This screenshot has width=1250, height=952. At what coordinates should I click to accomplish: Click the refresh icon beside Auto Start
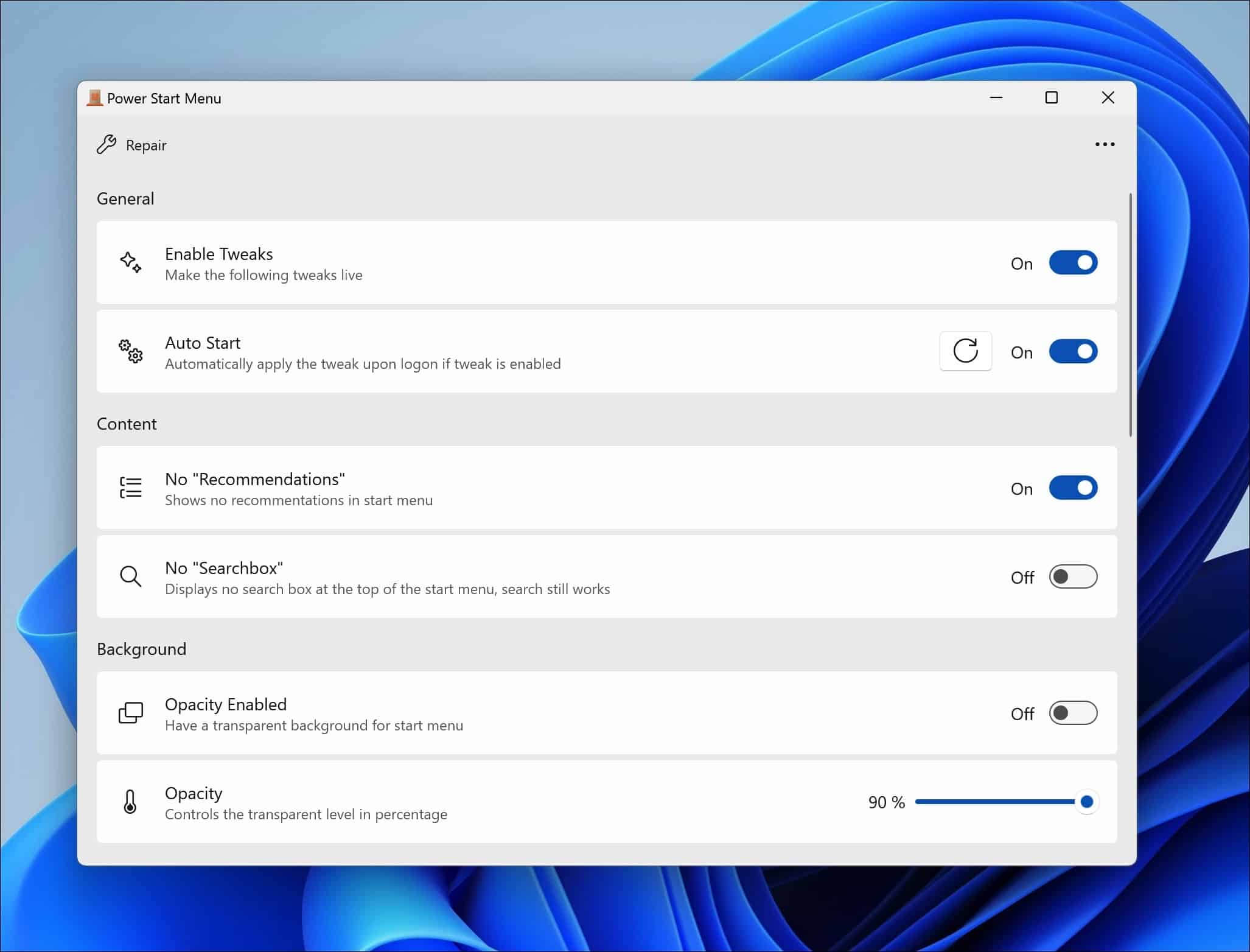pos(965,351)
